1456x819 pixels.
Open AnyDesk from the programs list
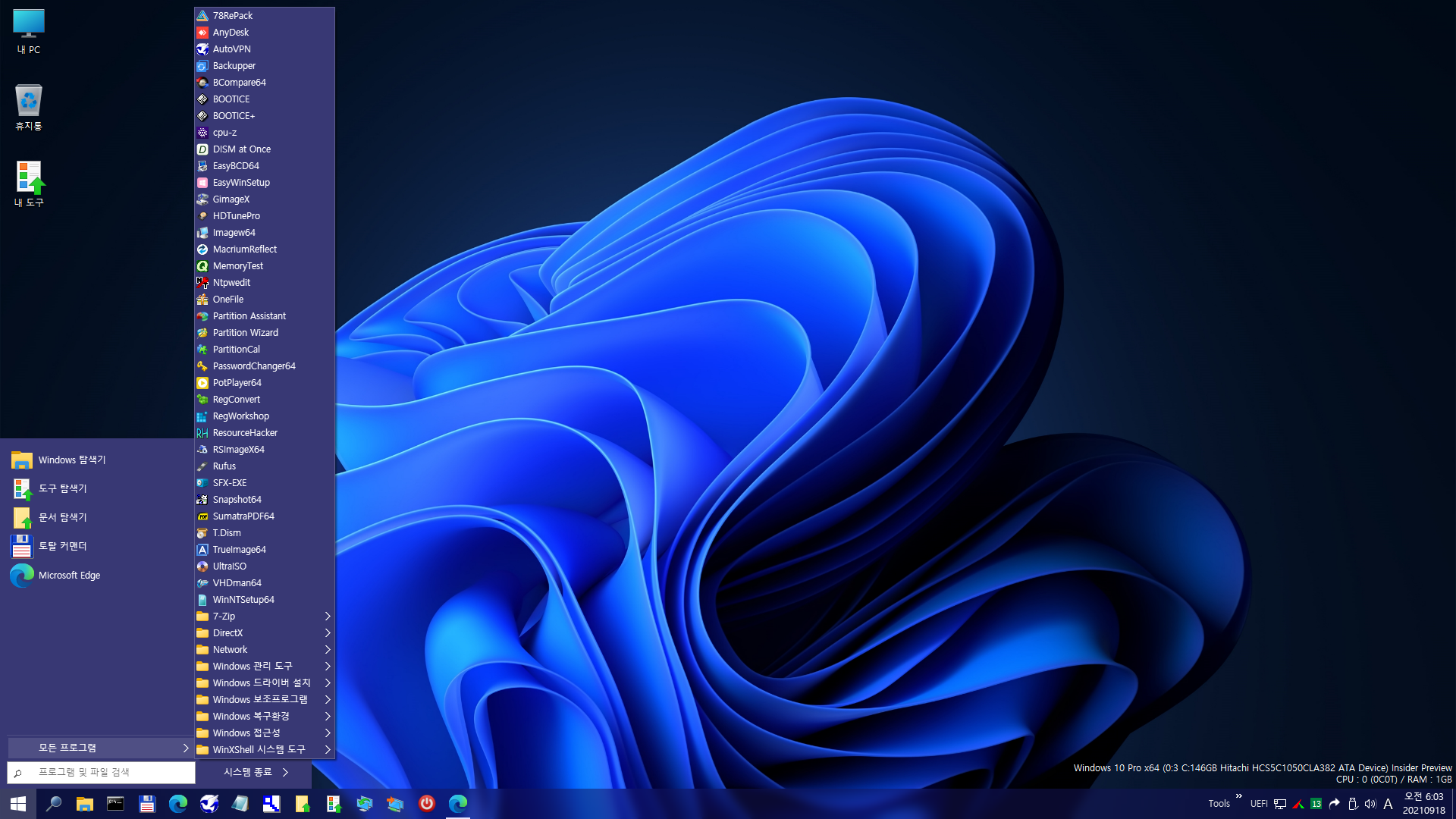click(x=264, y=32)
